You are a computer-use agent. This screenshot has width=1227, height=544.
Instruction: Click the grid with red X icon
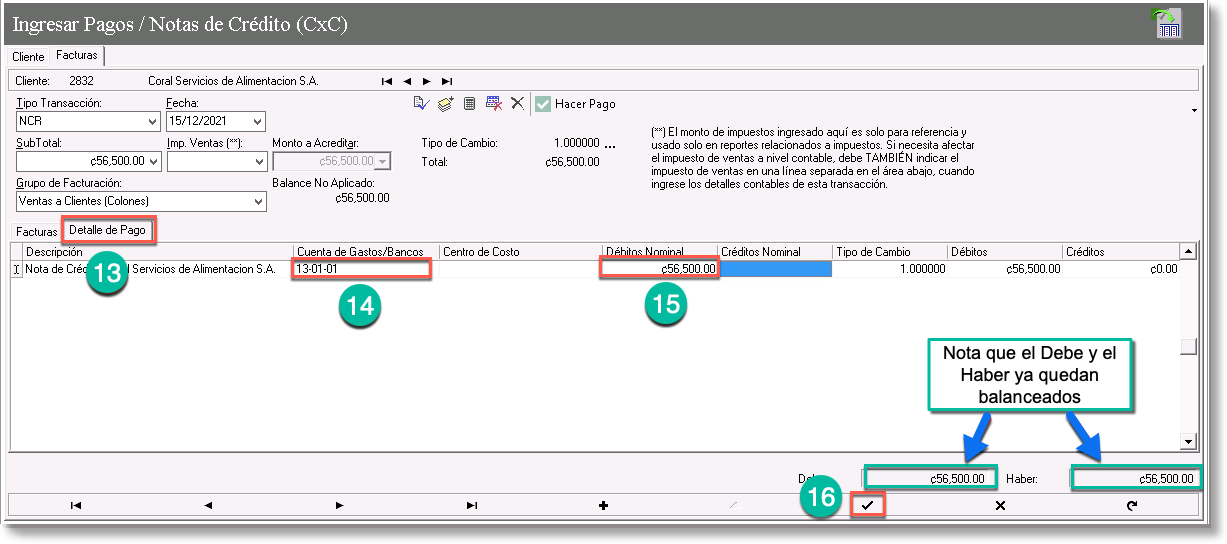pos(493,103)
